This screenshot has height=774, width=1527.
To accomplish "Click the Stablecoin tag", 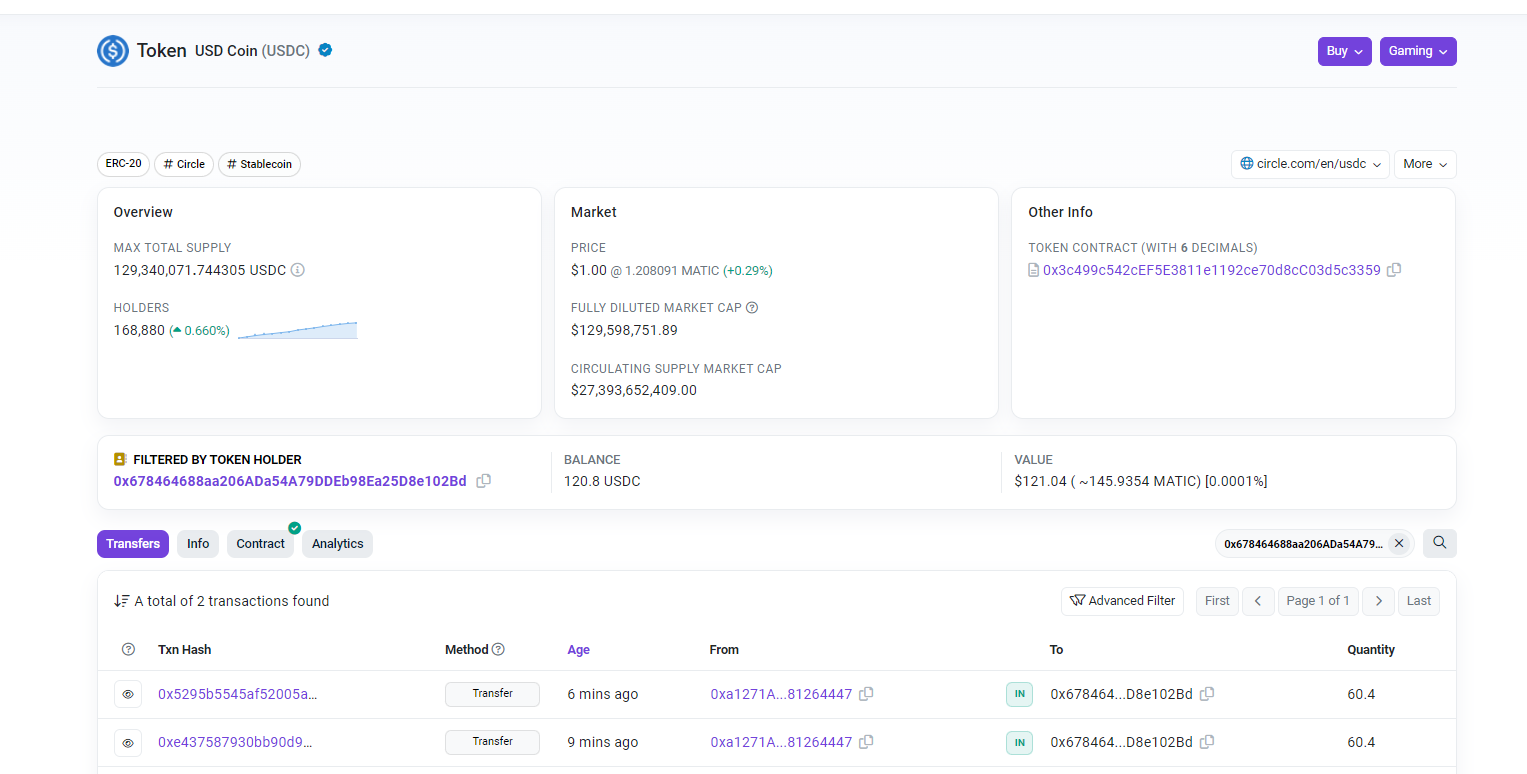I will (x=259, y=164).
